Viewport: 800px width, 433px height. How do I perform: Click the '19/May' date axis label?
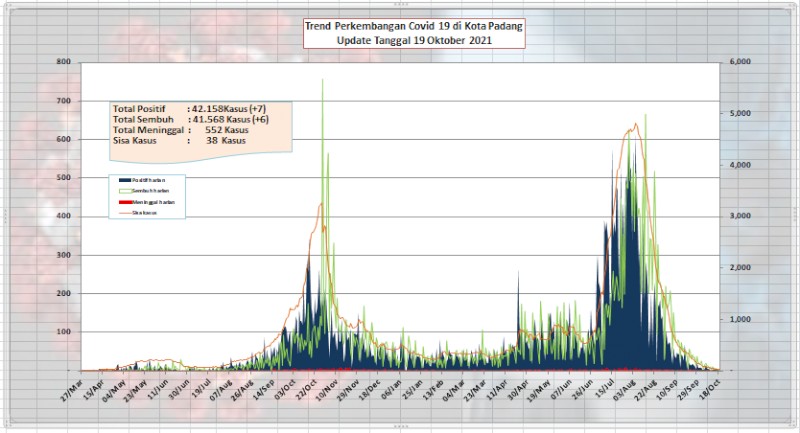[540, 390]
